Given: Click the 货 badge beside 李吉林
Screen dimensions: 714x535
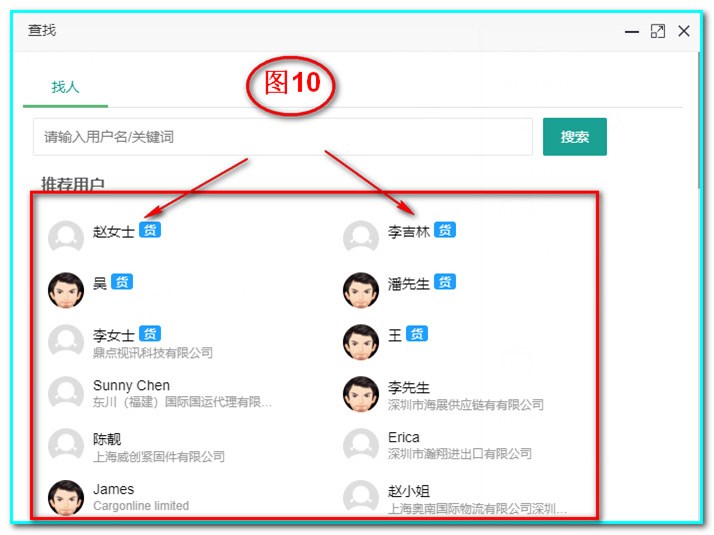Looking at the screenshot, I should point(445,230).
